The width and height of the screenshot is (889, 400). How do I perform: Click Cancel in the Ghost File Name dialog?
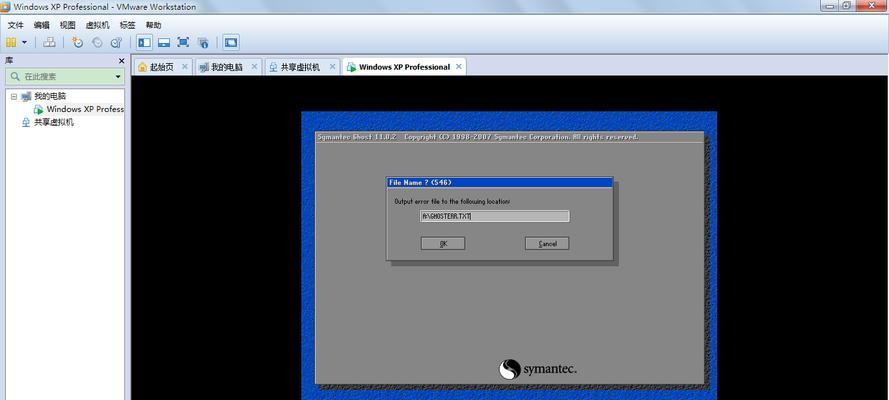pos(547,244)
